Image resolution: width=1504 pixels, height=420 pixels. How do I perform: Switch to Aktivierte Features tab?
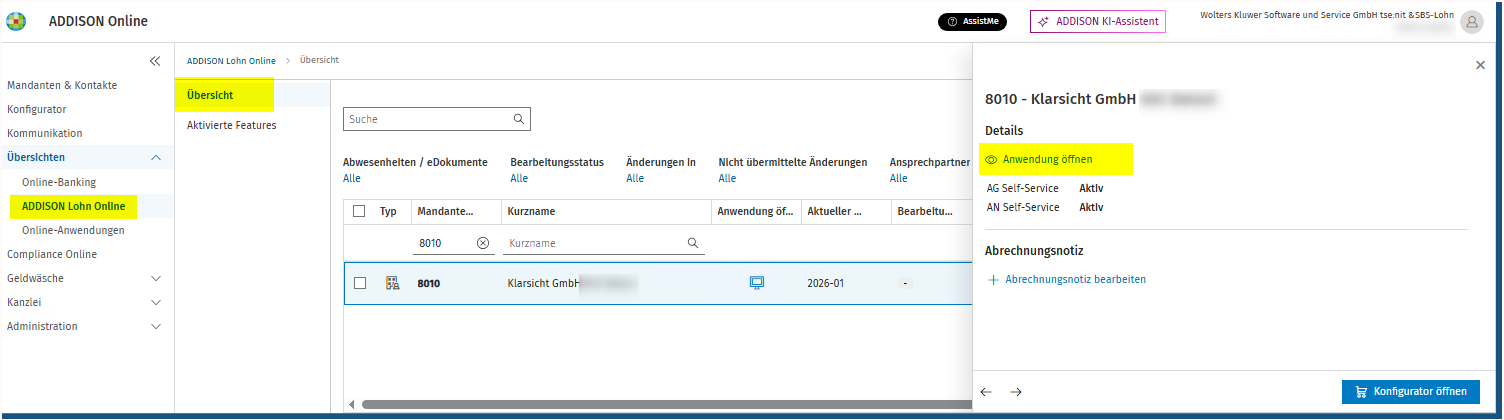[x=232, y=125]
